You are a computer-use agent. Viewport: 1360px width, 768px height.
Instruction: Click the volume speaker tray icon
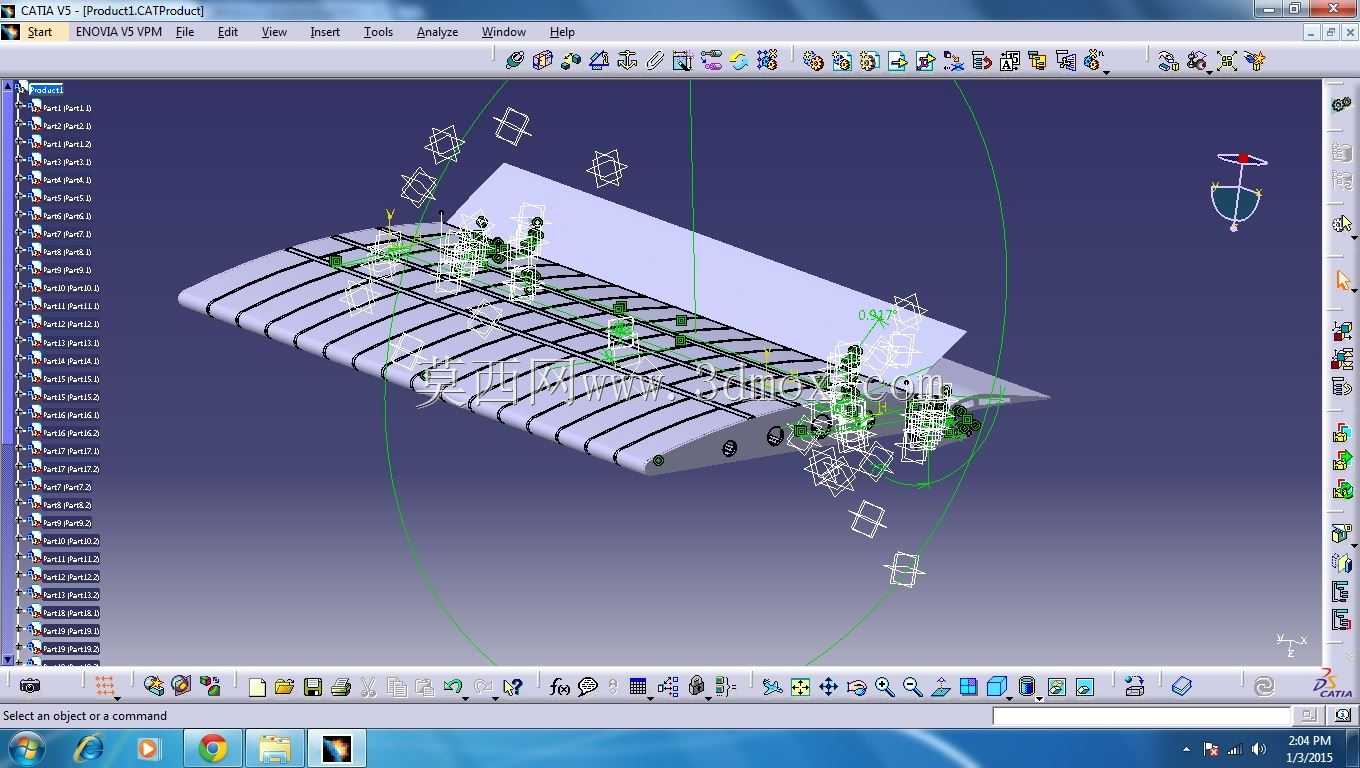(x=1259, y=749)
